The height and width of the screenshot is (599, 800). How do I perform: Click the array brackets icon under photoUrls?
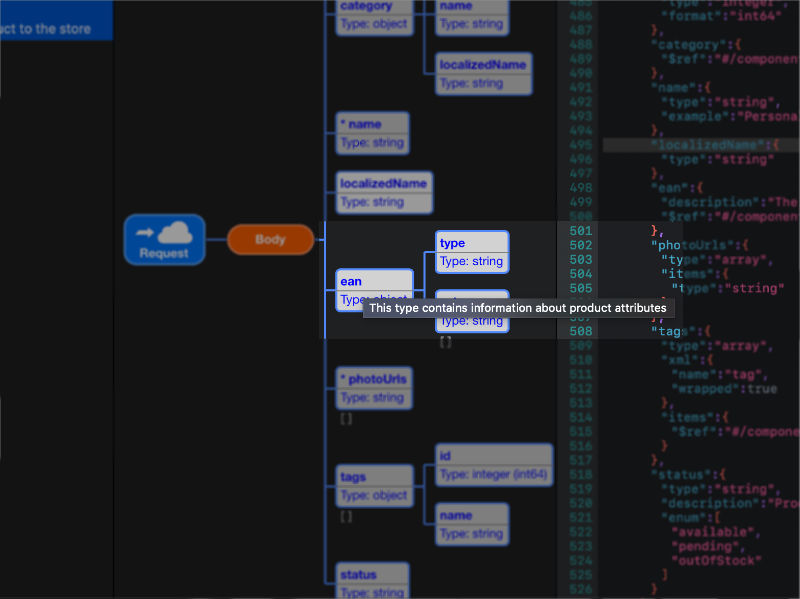pyautogui.click(x=347, y=417)
